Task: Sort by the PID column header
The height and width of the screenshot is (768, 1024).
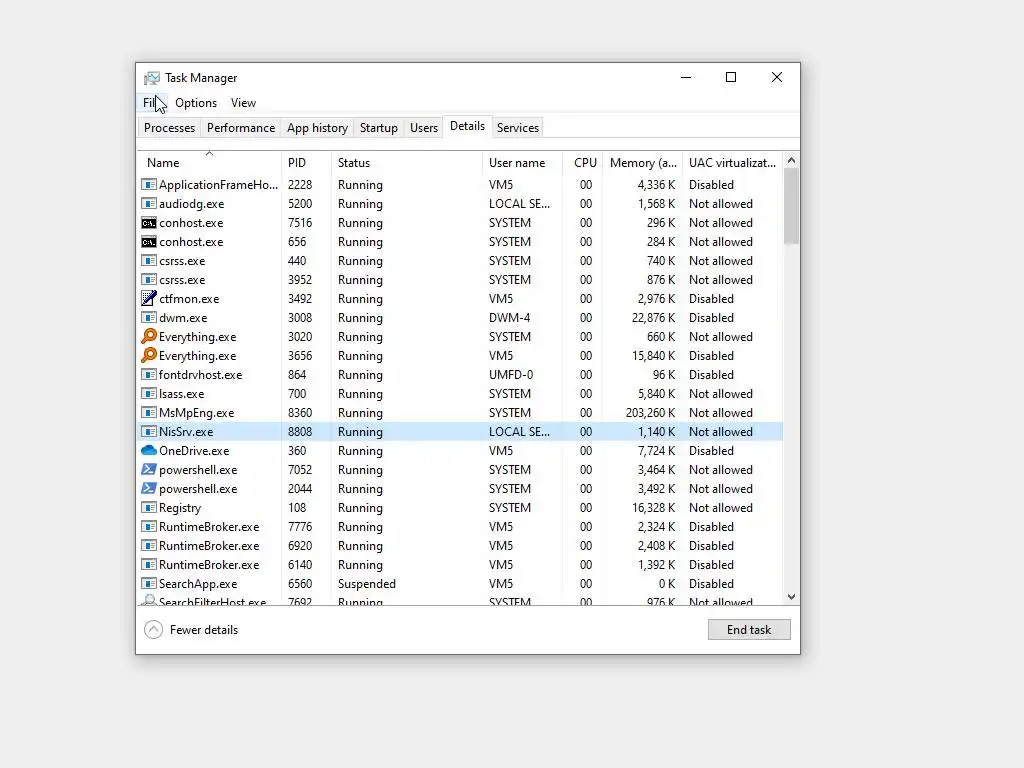Action: [x=306, y=163]
